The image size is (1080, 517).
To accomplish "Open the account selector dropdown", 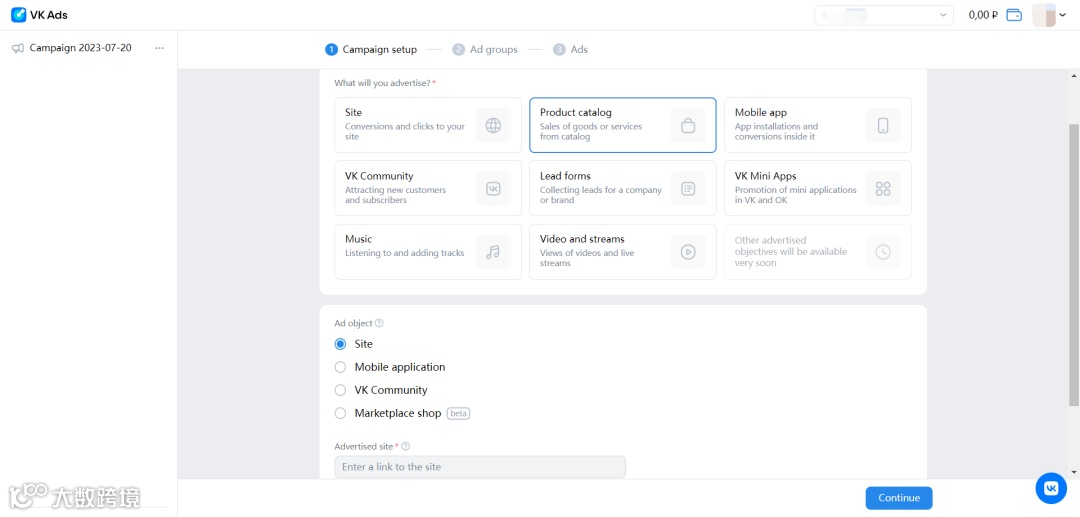I will [x=883, y=15].
